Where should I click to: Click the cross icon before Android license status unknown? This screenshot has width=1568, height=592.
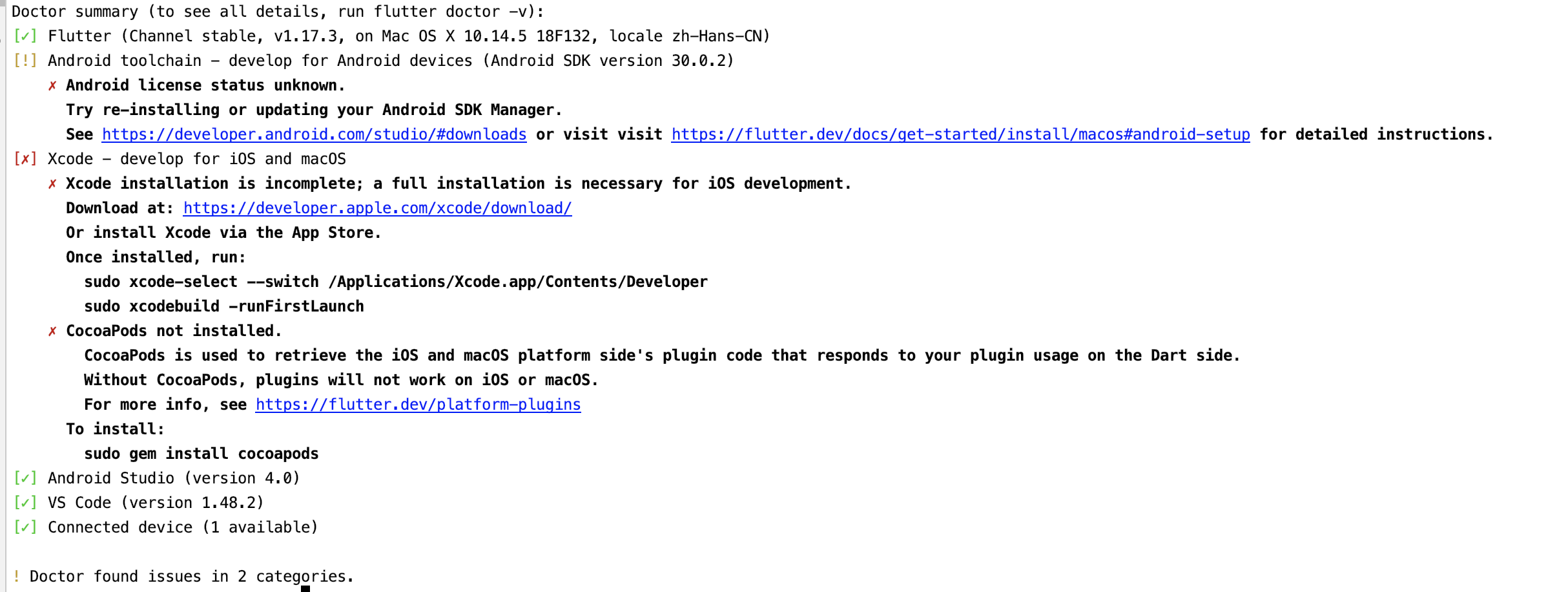(x=53, y=85)
